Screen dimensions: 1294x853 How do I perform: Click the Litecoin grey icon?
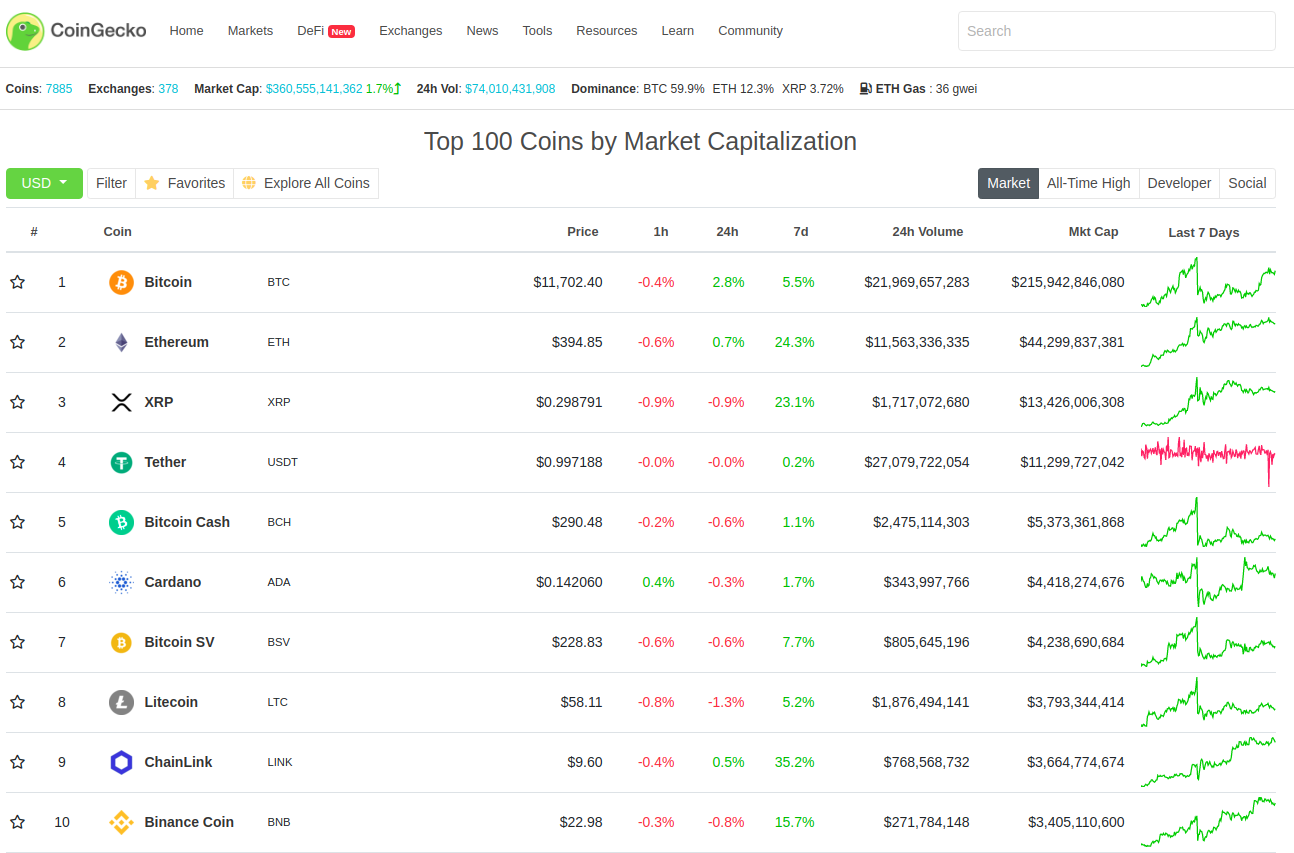121,702
